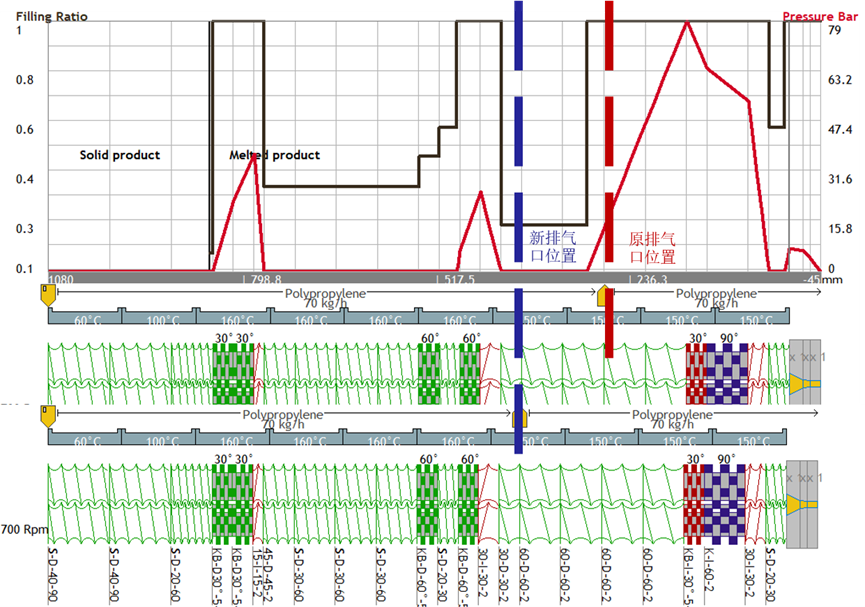The height and width of the screenshot is (607, 865).
Task: Click the 60°C barrel segment on the lower barrel
Action: point(86,441)
